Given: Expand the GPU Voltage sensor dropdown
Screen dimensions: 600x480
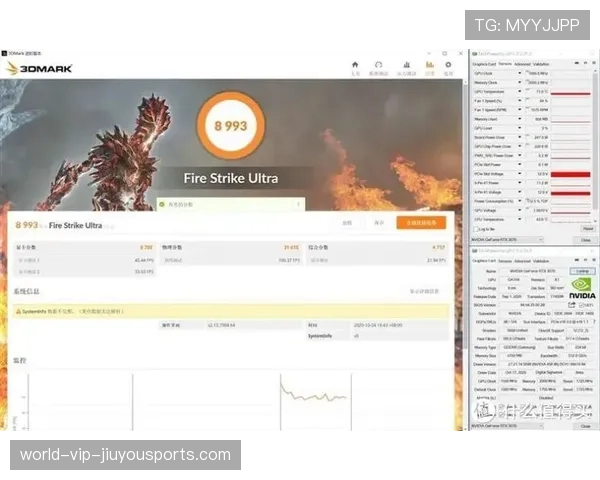Looking at the screenshot, I should coord(519,210).
